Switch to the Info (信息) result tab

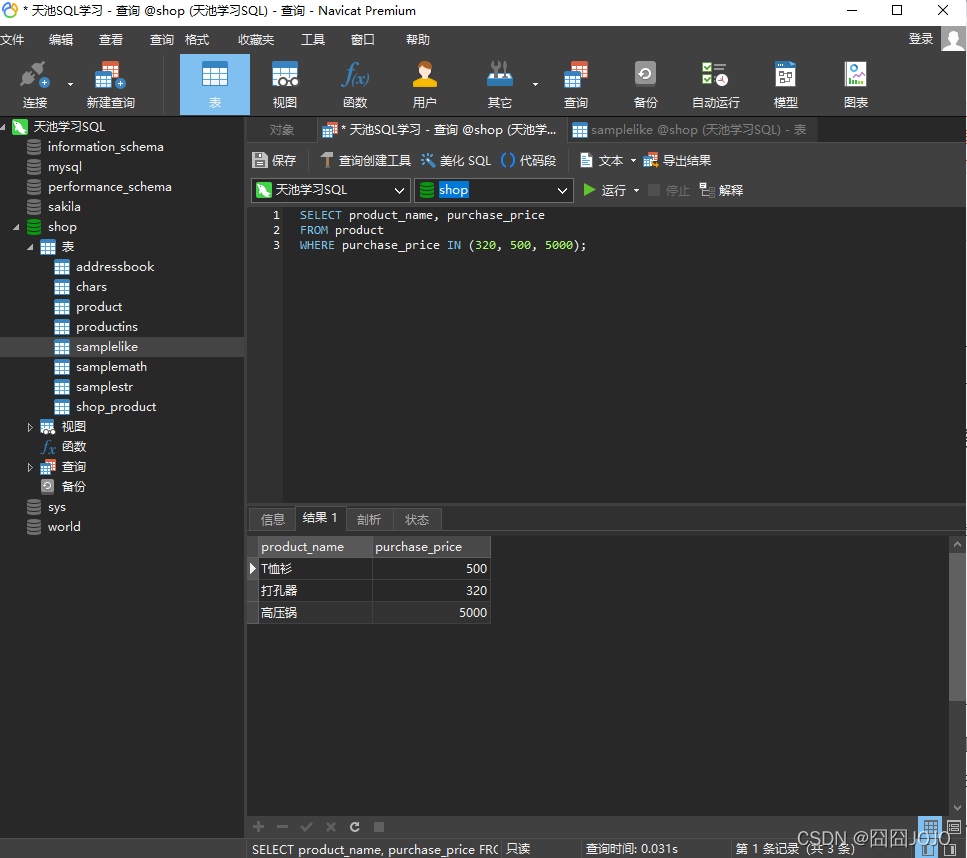273,519
